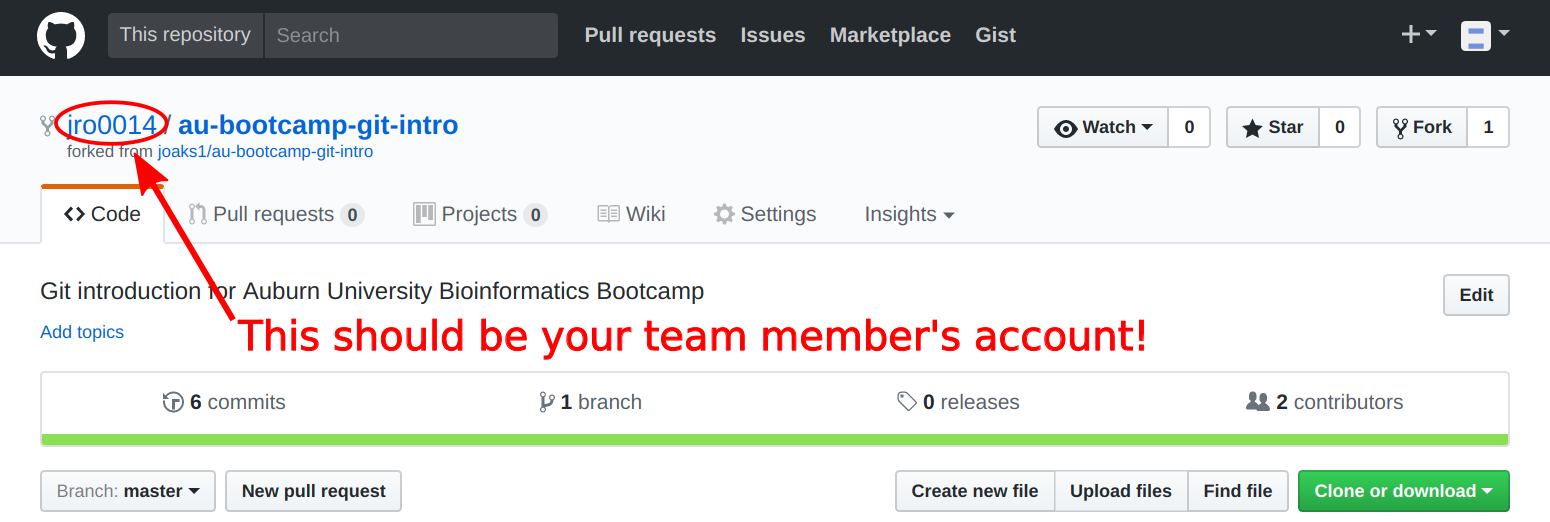Screen dimensions: 1550x522
Task: Expand the plus create-new dropdown
Action: tap(1418, 35)
